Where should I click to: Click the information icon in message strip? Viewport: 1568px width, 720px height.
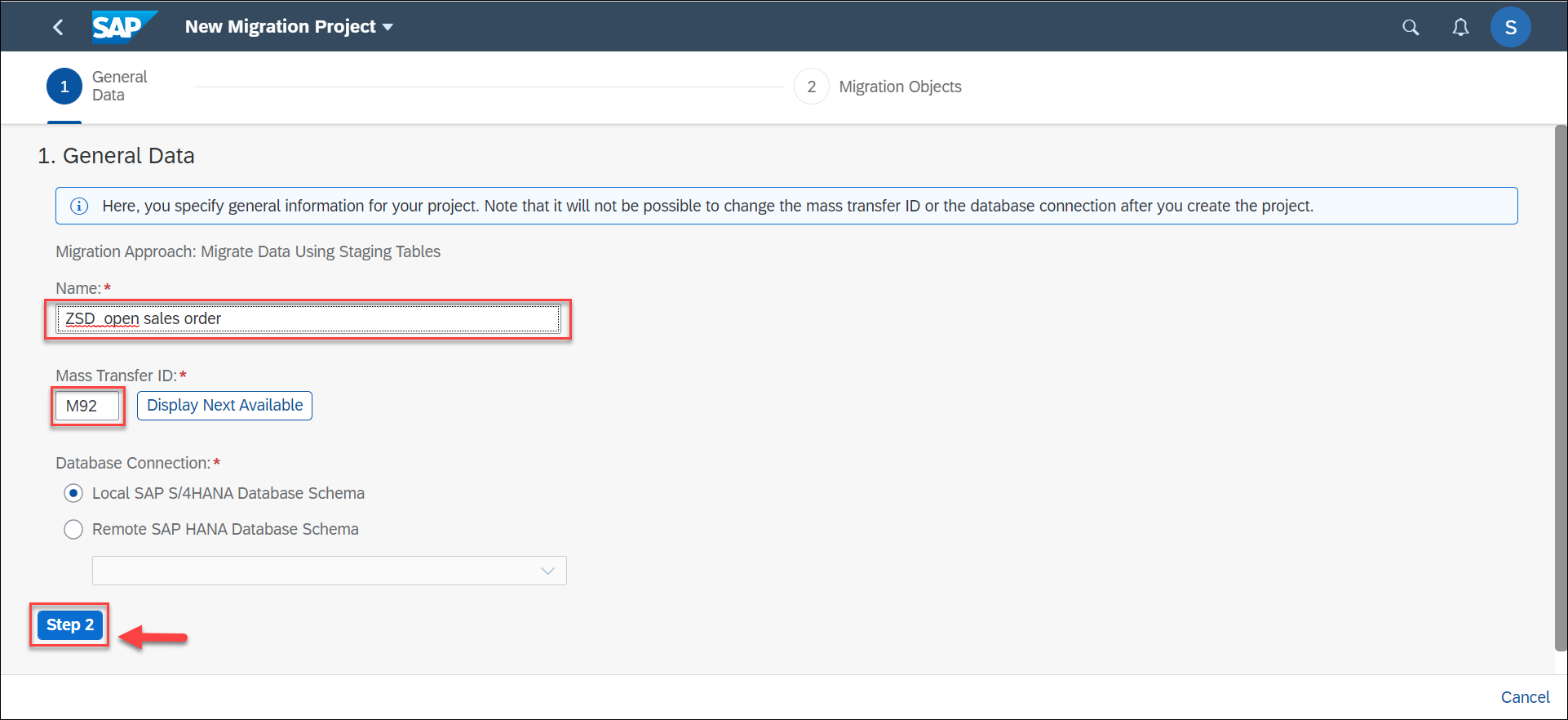click(x=79, y=206)
